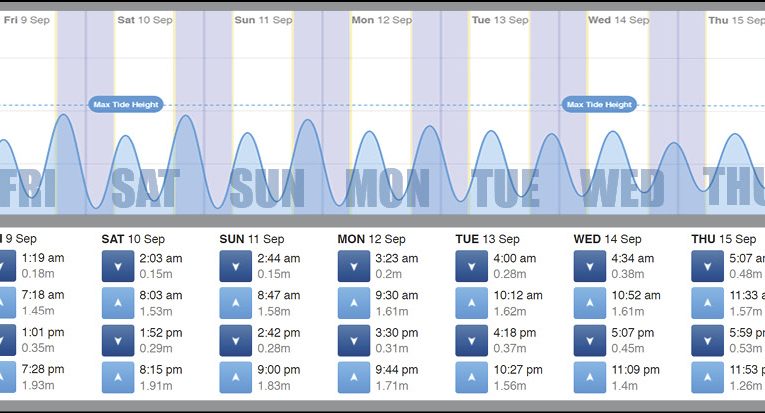The image size is (765, 413).
Task: Click the high tide icon at 8:15 pm Saturday
Action: point(117,377)
